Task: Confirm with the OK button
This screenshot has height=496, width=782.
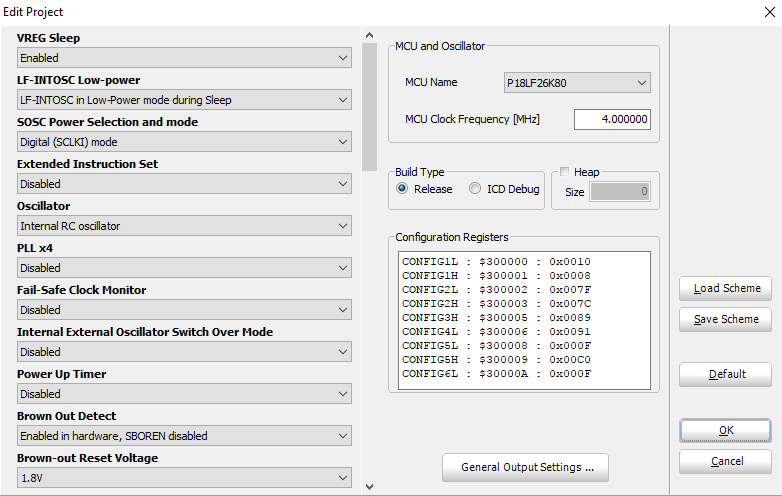Action: coord(725,430)
